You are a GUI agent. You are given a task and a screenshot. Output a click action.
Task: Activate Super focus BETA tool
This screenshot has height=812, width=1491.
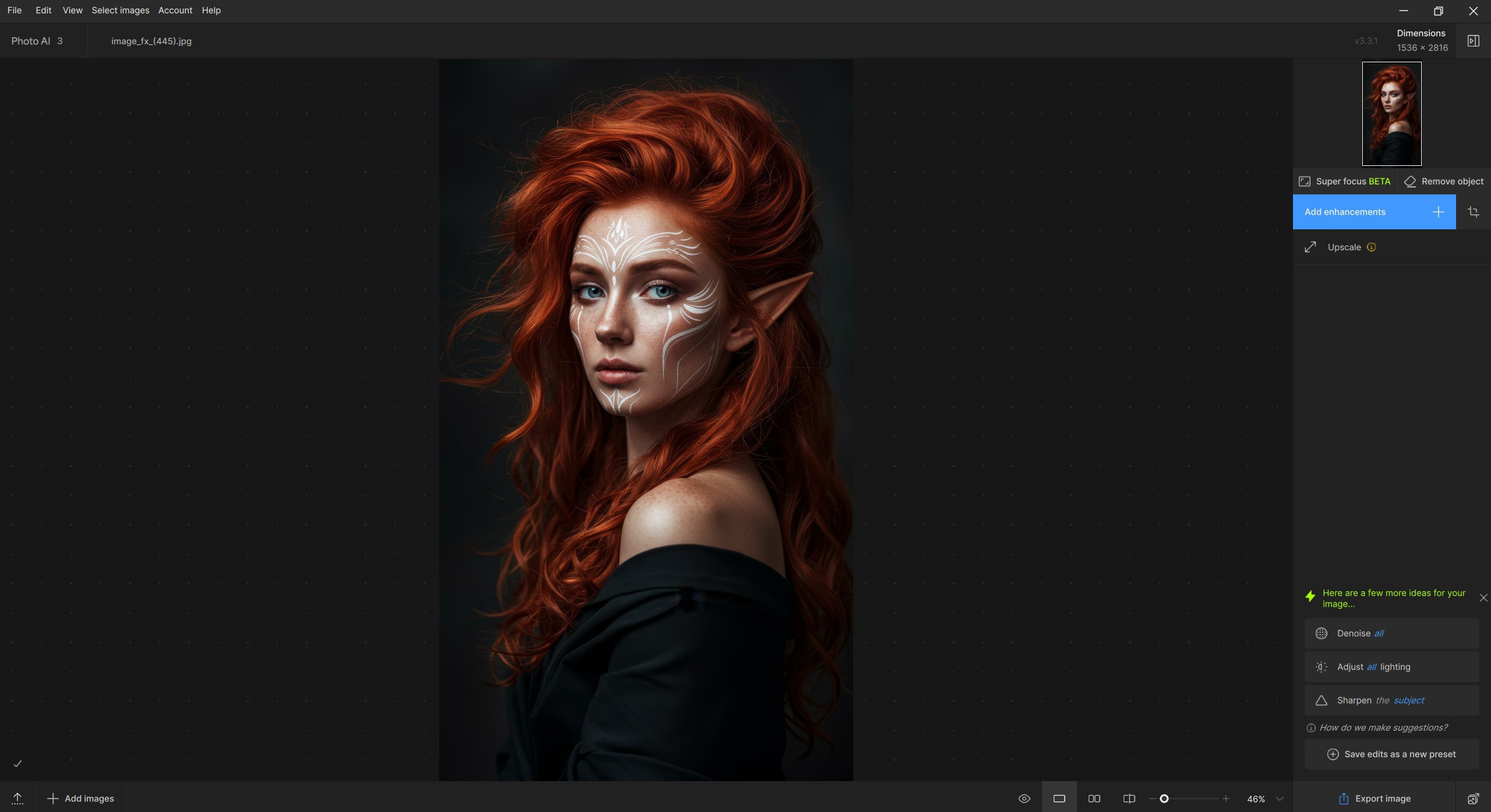pos(1345,182)
